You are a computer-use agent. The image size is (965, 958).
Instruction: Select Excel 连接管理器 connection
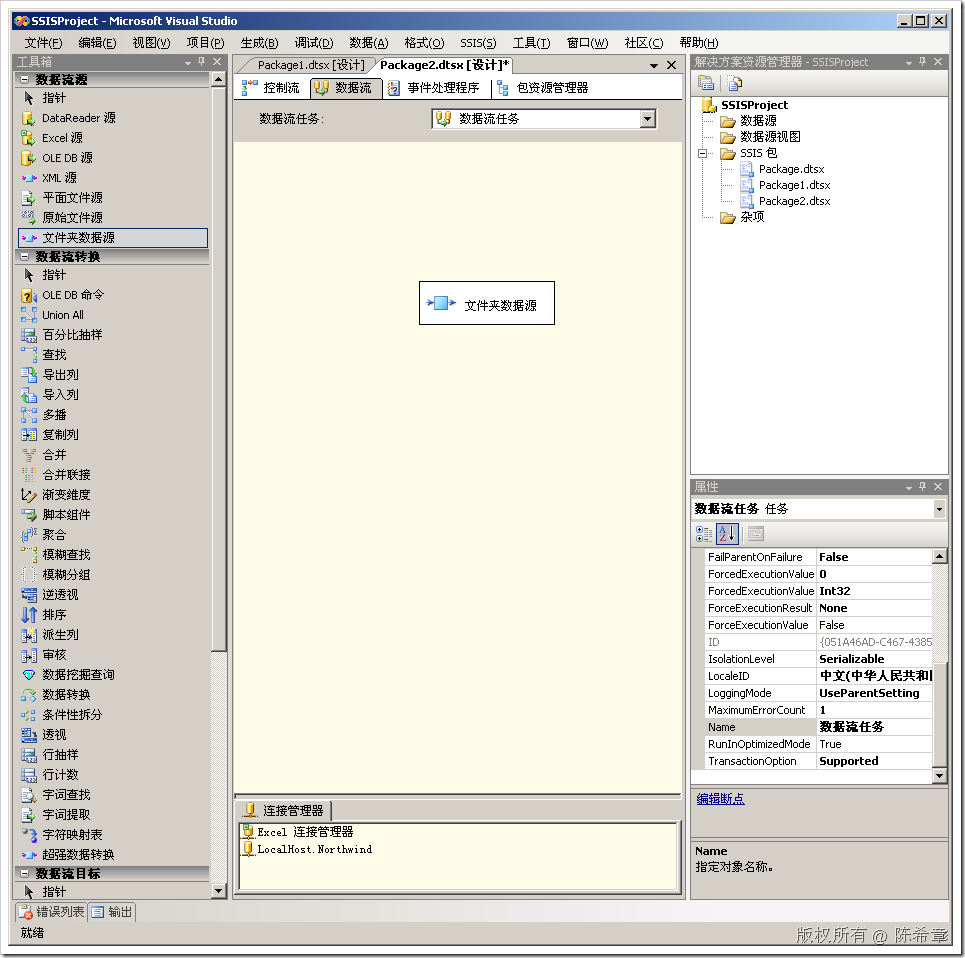(298, 832)
